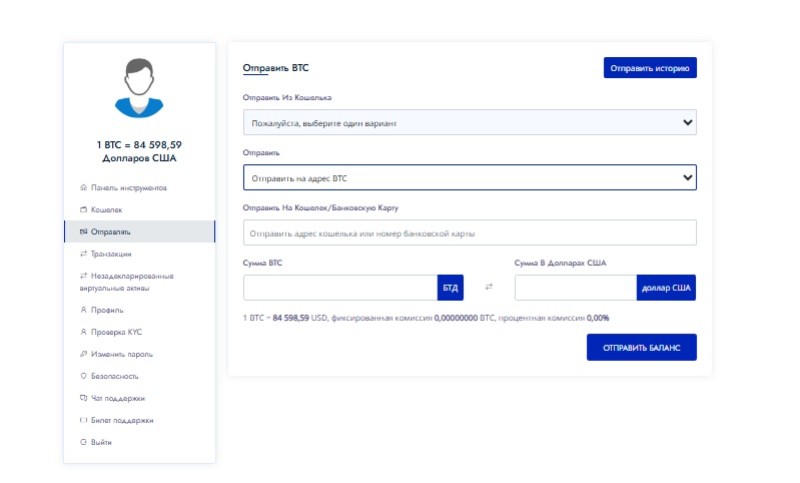Select Незадекларированные виртуальные активы menu item

coord(132,282)
